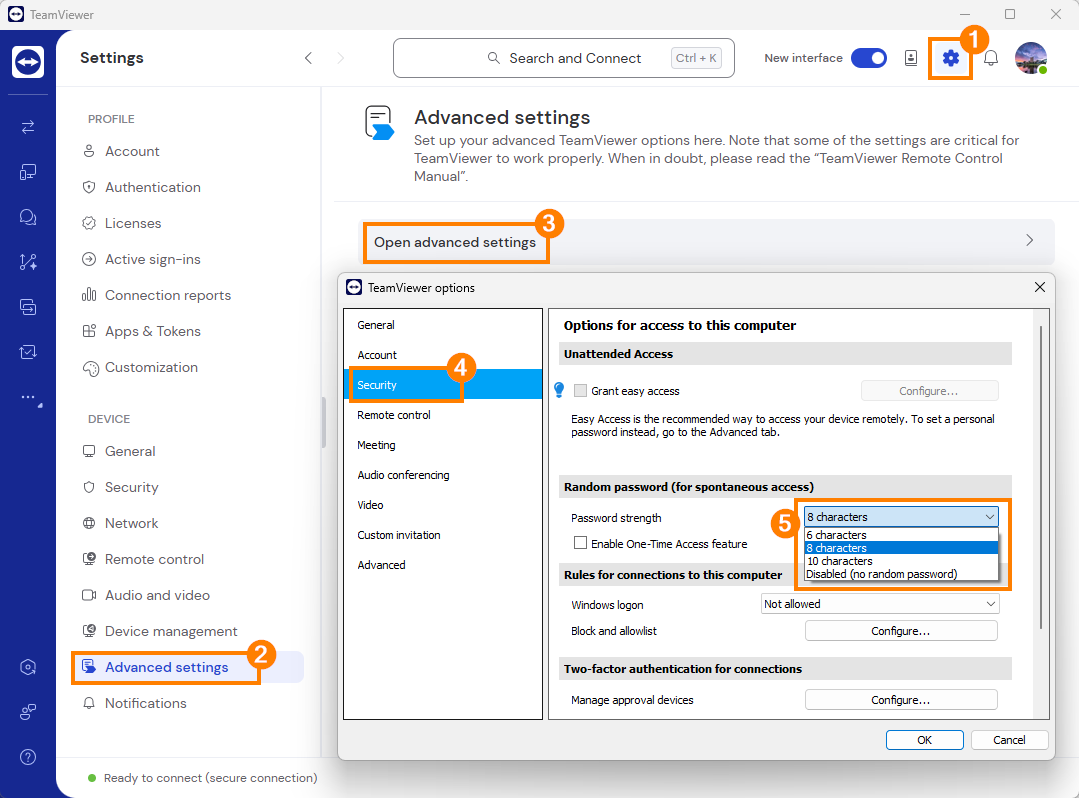This screenshot has width=1079, height=798.
Task: Click the TeamViewer logo in the sidebar
Action: tap(28, 62)
